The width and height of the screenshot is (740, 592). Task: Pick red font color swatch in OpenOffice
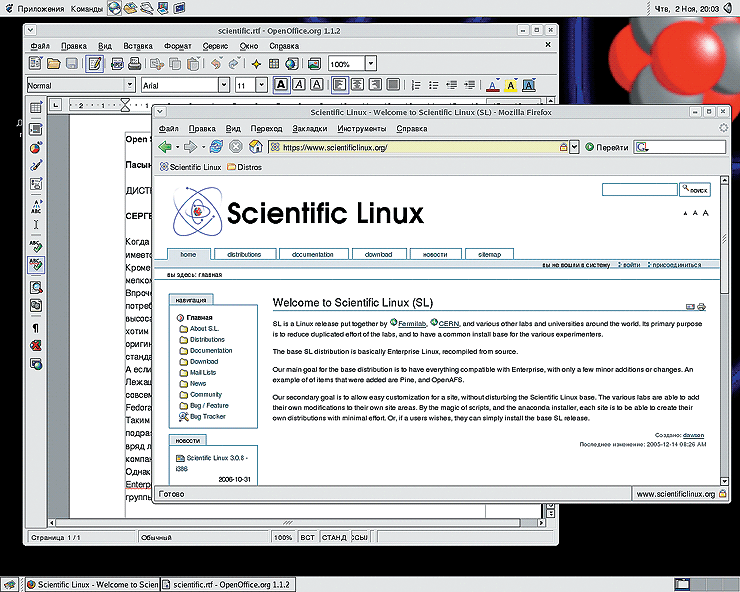click(x=493, y=85)
